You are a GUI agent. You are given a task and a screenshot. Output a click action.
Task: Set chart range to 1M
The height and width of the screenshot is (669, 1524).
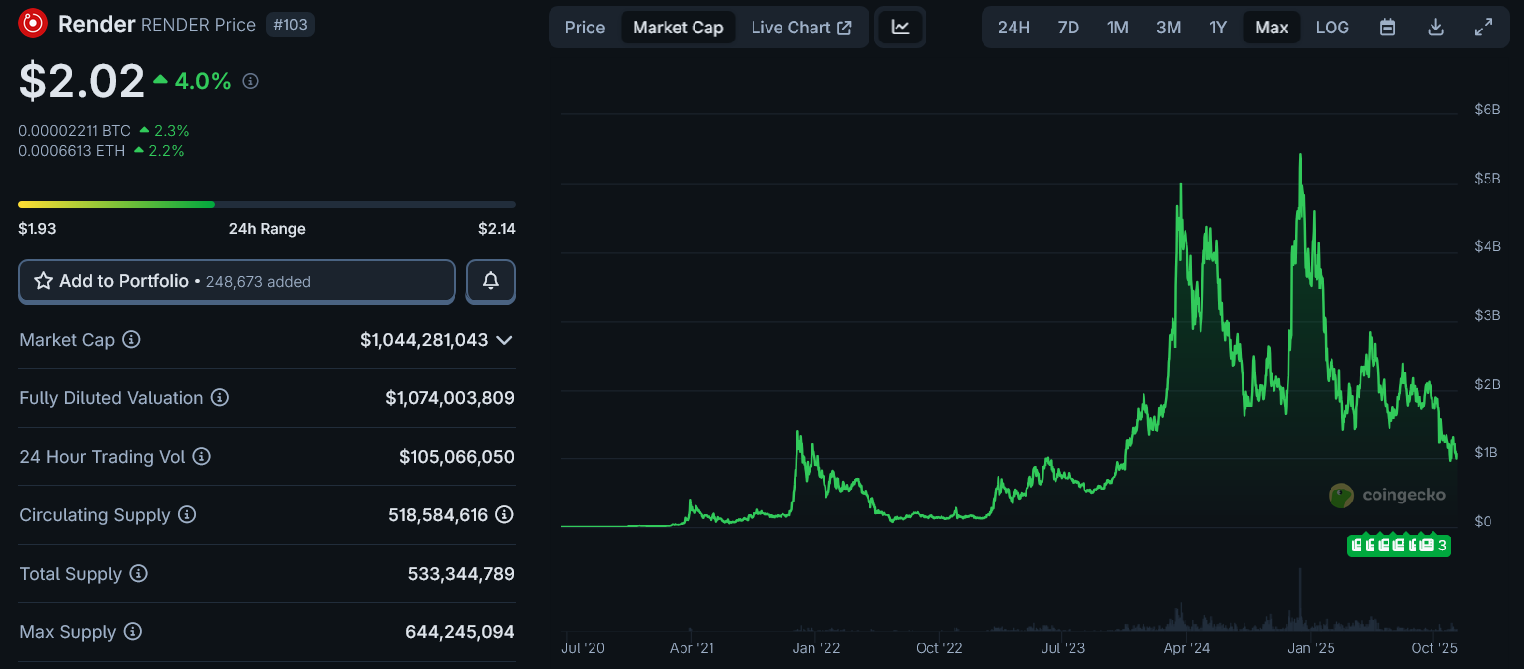point(1118,27)
